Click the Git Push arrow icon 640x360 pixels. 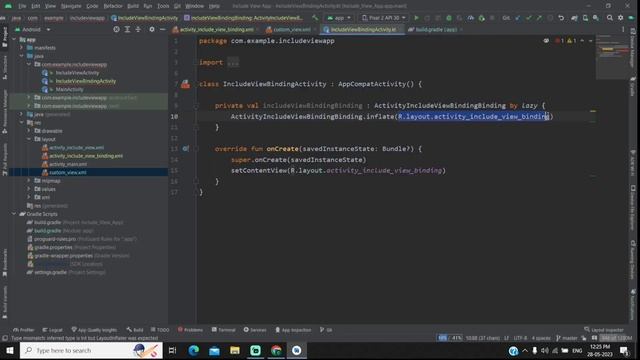(539, 18)
